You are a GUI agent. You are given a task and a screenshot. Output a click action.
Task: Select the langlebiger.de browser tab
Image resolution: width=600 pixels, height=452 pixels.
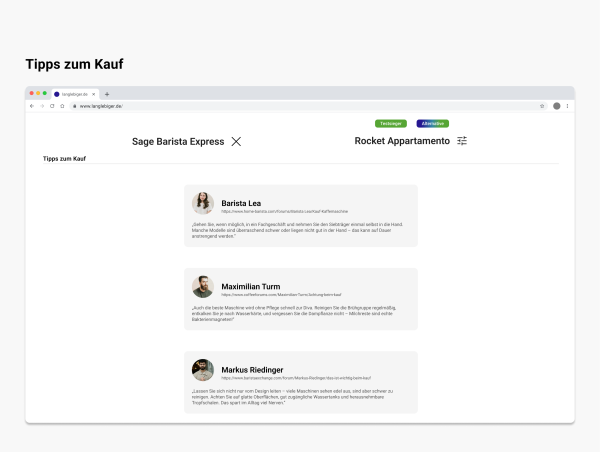click(x=72, y=94)
